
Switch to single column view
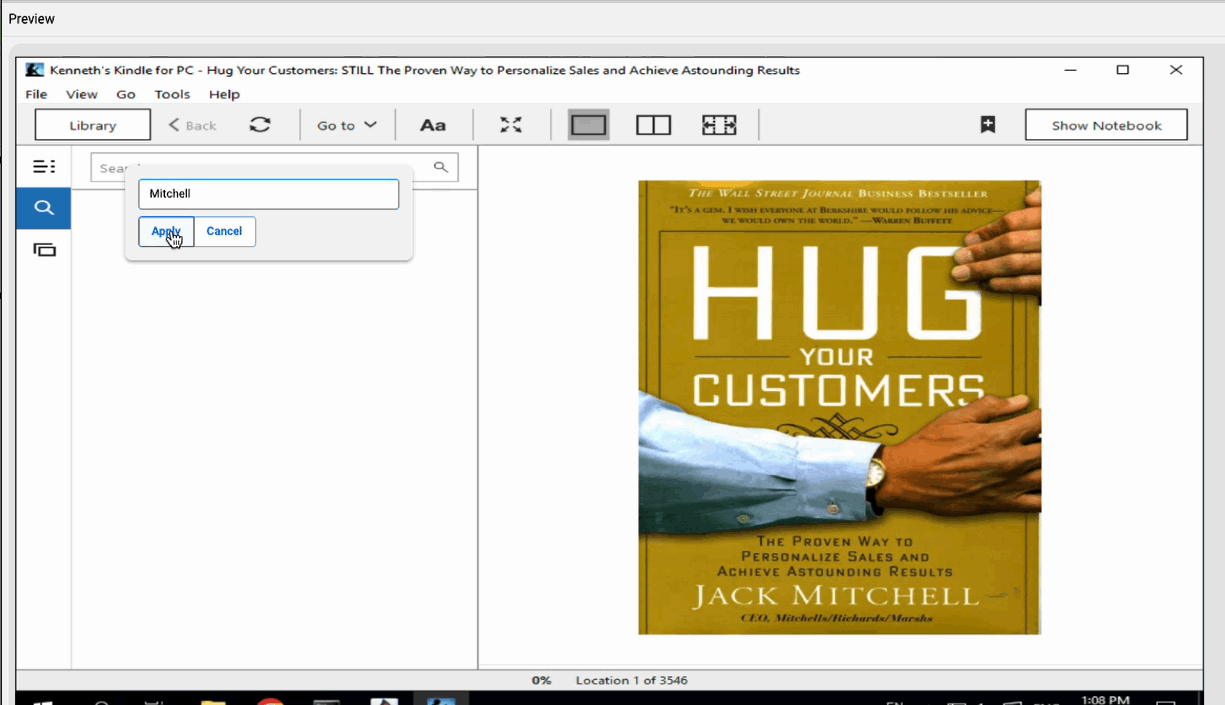[x=589, y=125]
